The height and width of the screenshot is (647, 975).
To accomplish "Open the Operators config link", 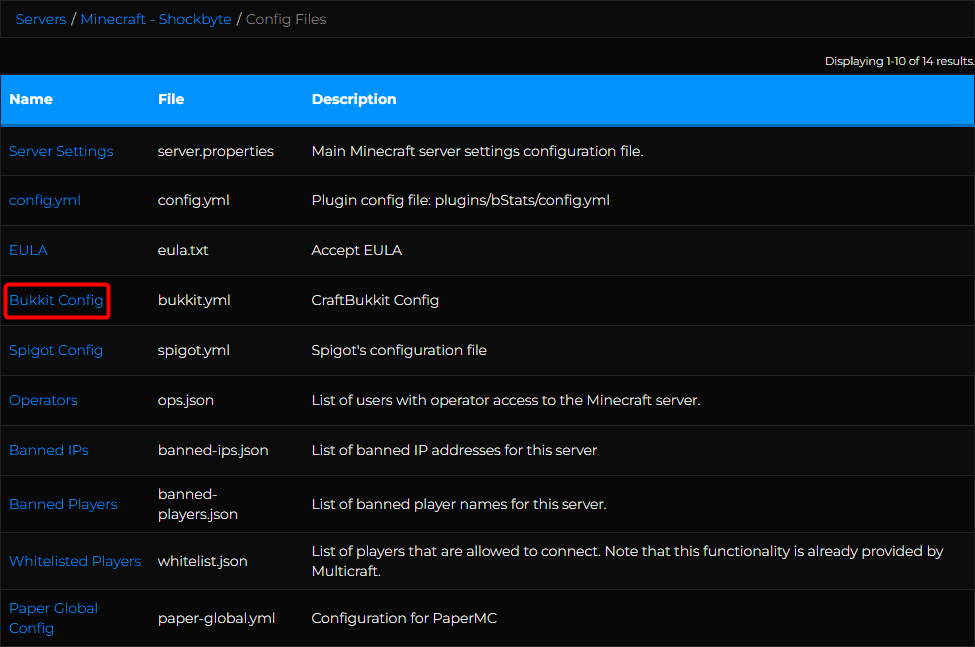I will click(x=44, y=400).
